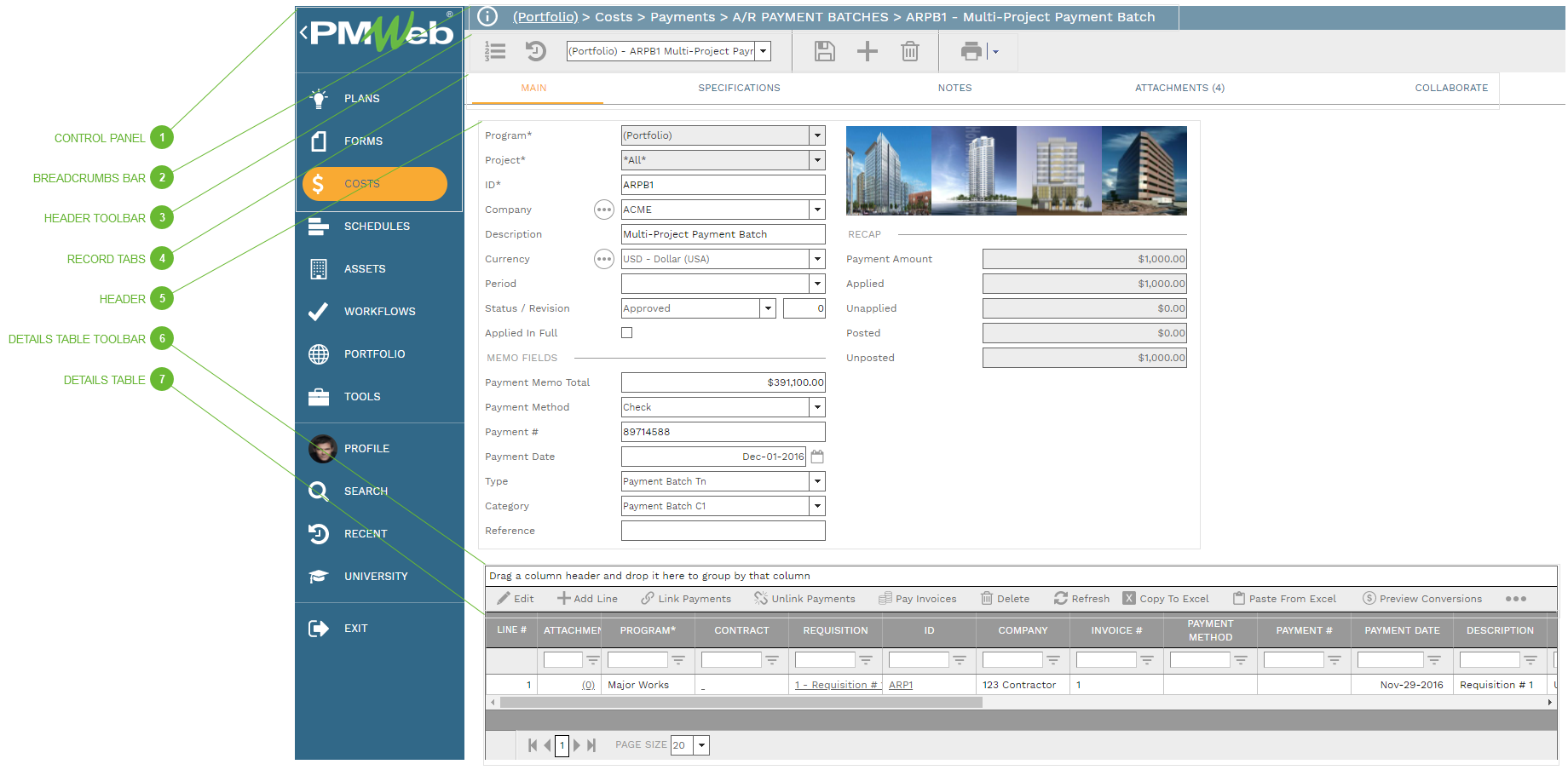Open the Status dropdown showing Approved
The height and width of the screenshot is (770, 1568).
(768, 308)
